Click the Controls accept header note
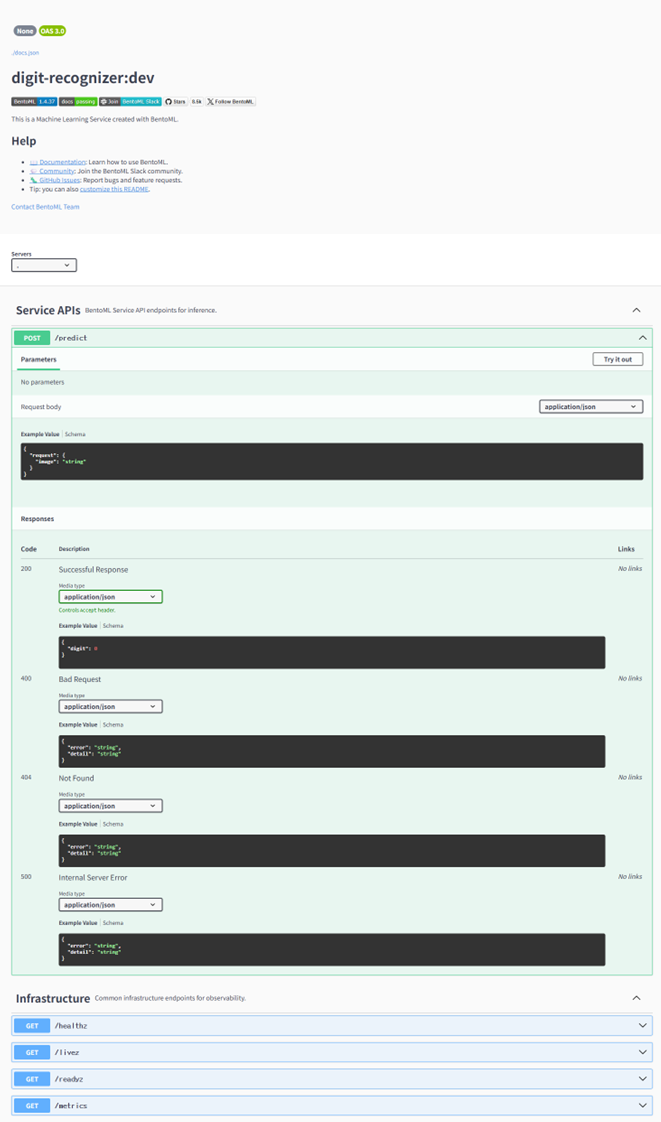 click(x=87, y=610)
